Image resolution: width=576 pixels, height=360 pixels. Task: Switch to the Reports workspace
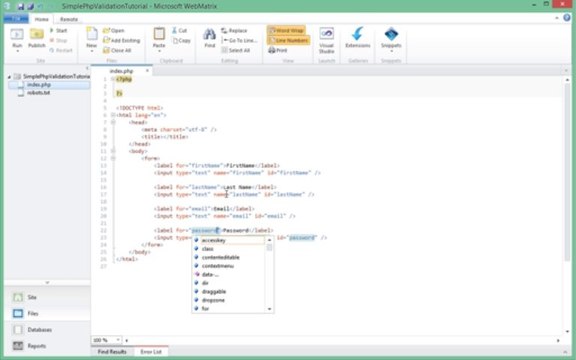(47, 346)
